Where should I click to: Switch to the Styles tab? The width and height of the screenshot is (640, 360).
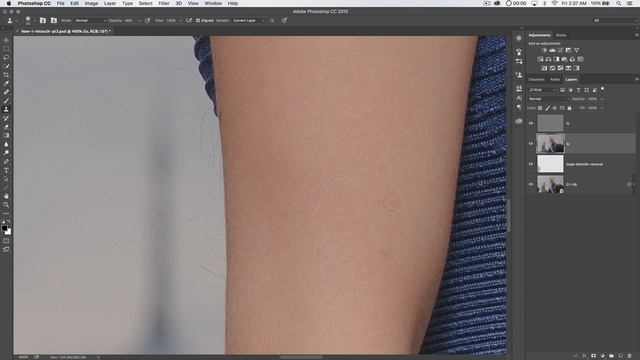coord(561,35)
